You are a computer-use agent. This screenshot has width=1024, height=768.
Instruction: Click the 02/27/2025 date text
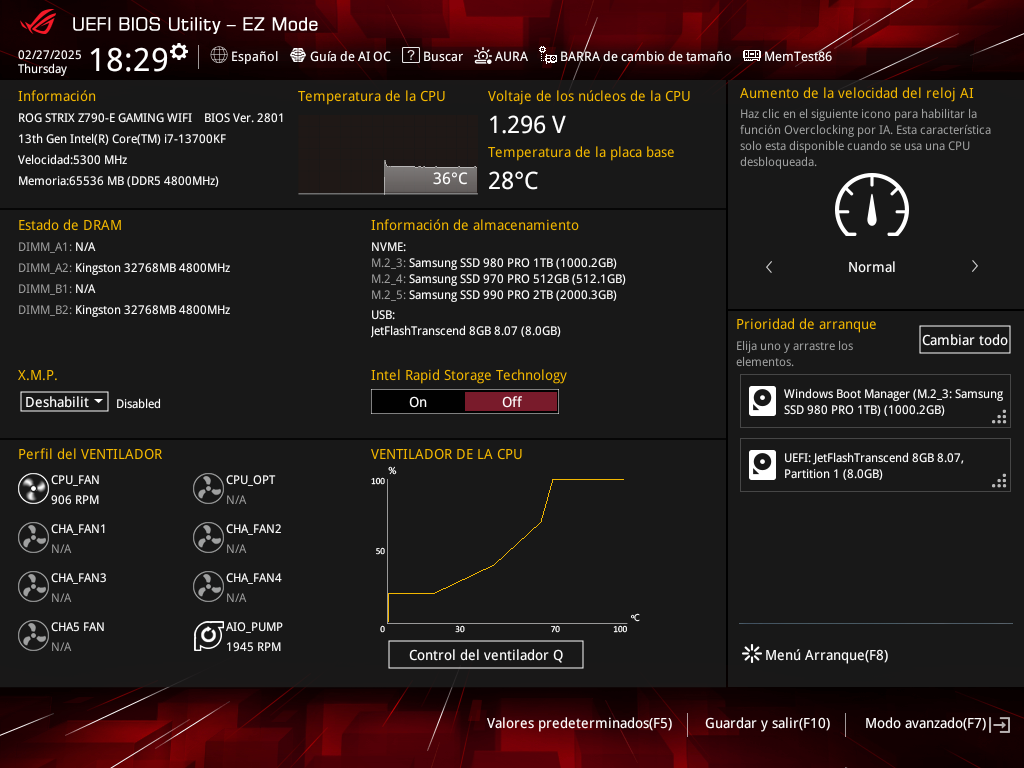(50, 54)
